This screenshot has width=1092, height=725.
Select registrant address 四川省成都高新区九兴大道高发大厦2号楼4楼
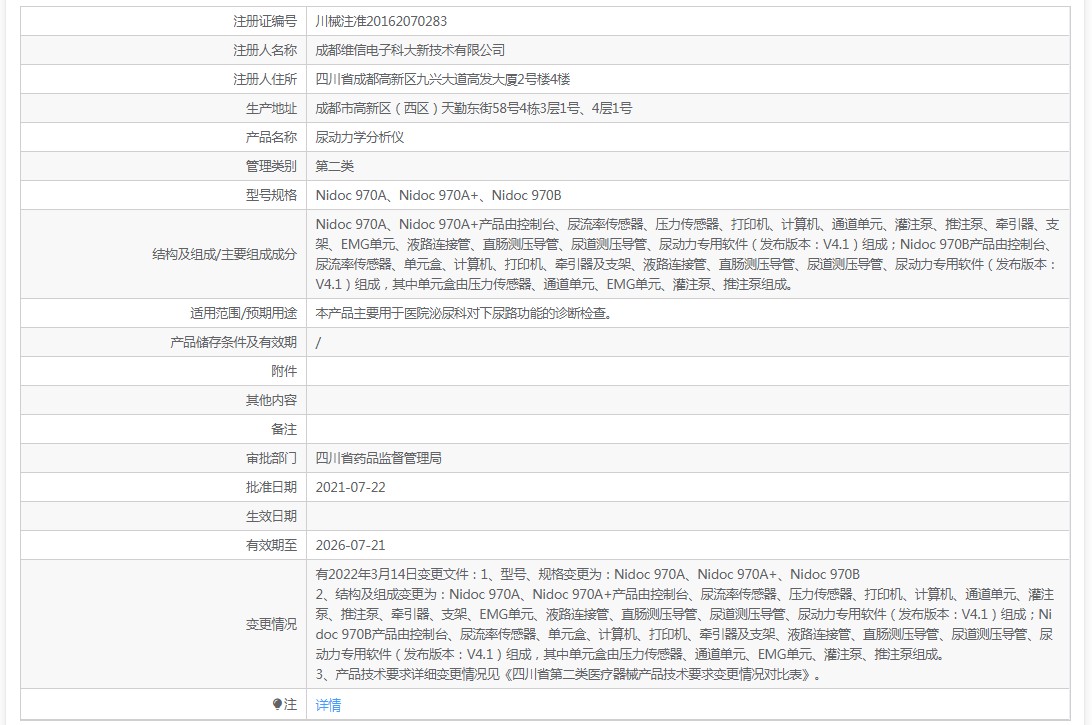(442, 79)
